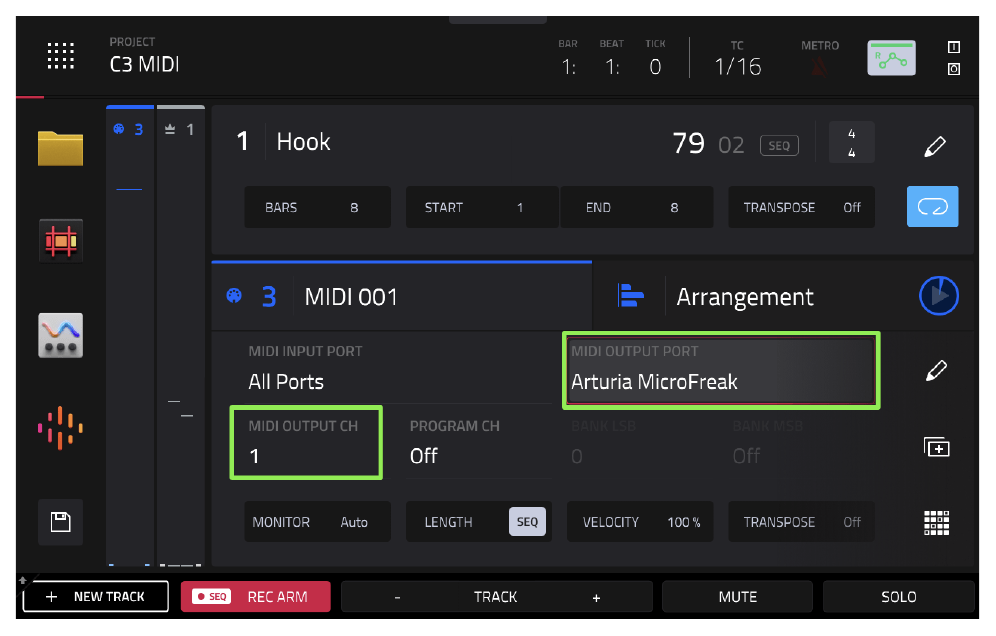Viewport: 996px width, 636px height.
Task: Toggle the SEQ tempo source button
Action: pyautogui.click(x=779, y=145)
